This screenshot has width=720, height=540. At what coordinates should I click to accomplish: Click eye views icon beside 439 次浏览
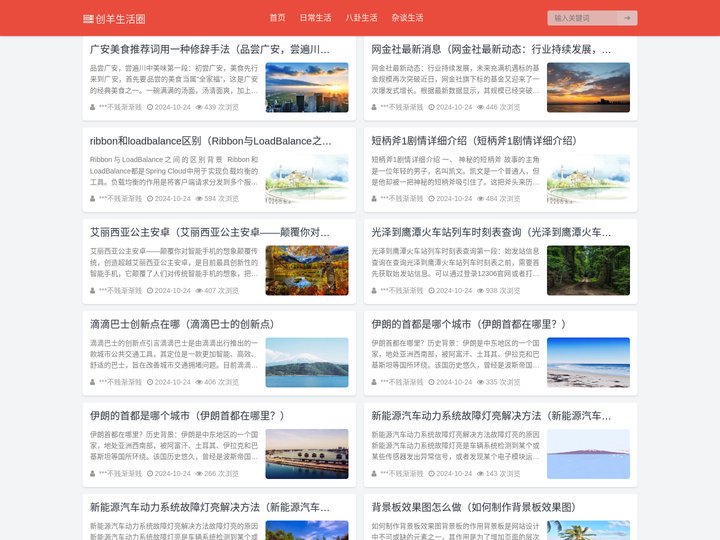(199, 107)
